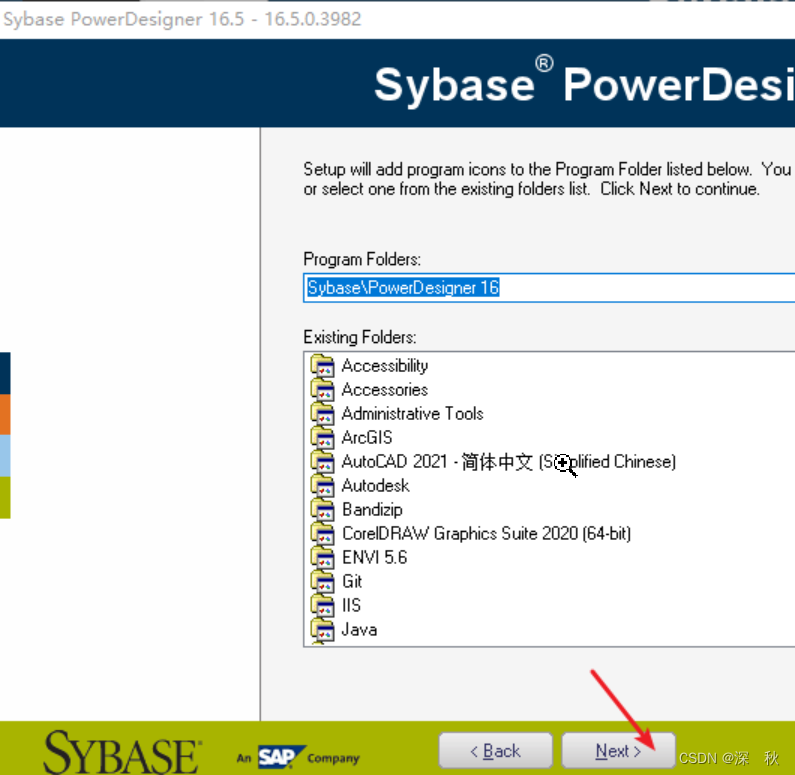Click the AutoCAD 2021 folder icon
The width and height of the screenshot is (795, 775).
click(322, 461)
